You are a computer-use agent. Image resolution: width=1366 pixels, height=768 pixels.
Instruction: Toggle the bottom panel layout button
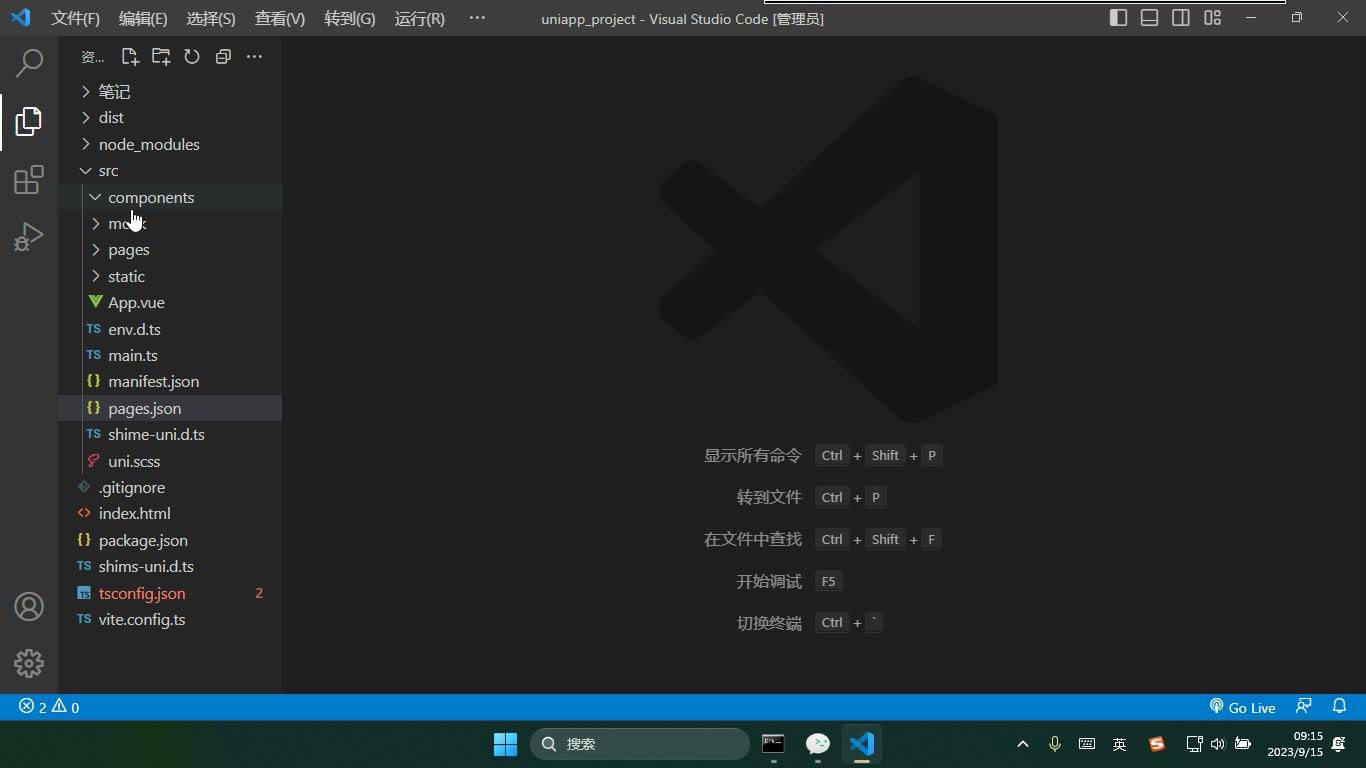click(x=1150, y=18)
